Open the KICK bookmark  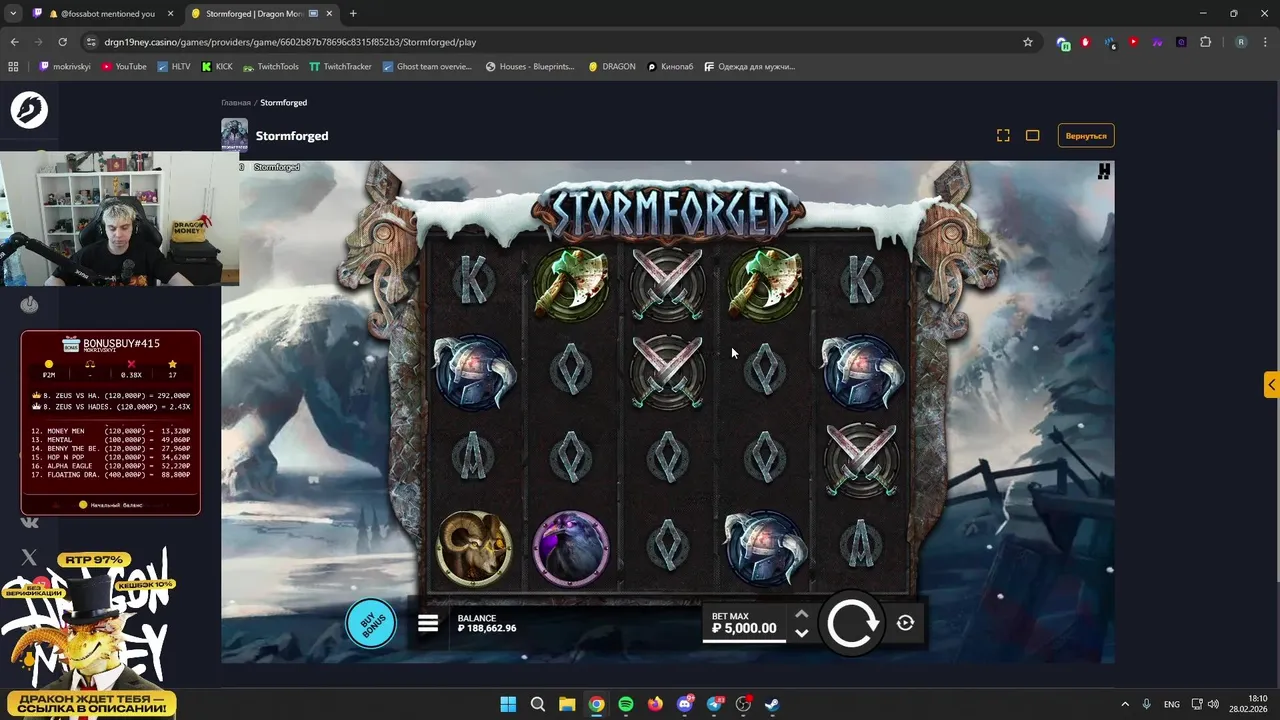(x=217, y=66)
